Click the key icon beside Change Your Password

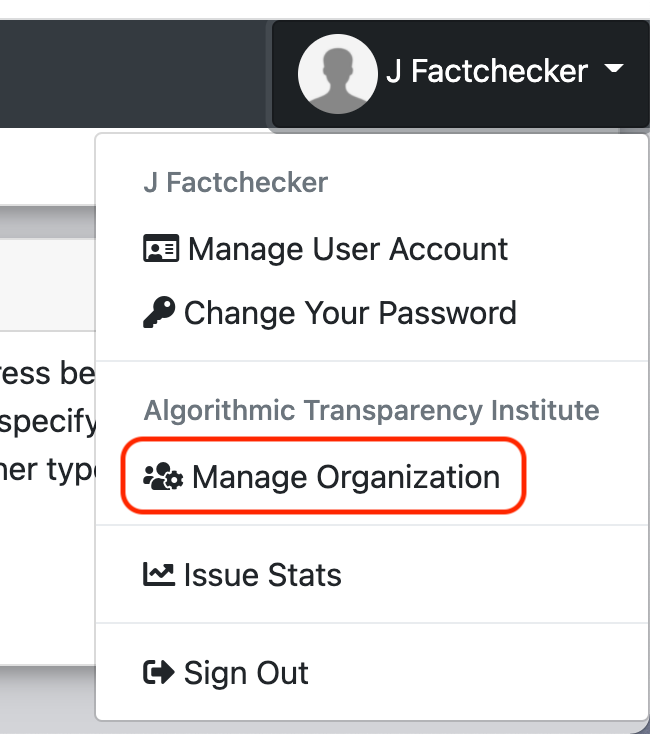tap(159, 313)
